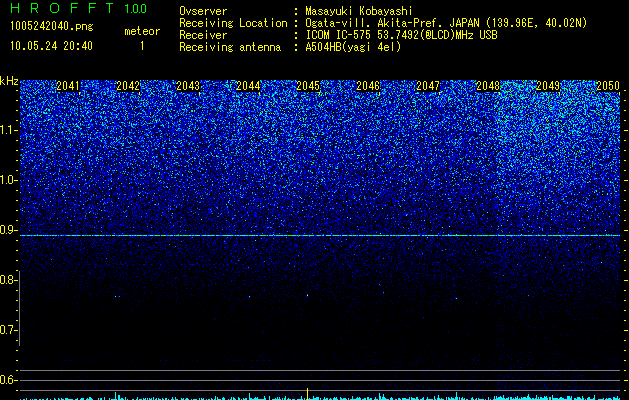The height and width of the screenshot is (400, 629).
Task: Click the 2048 time marker
Action: click(488, 86)
